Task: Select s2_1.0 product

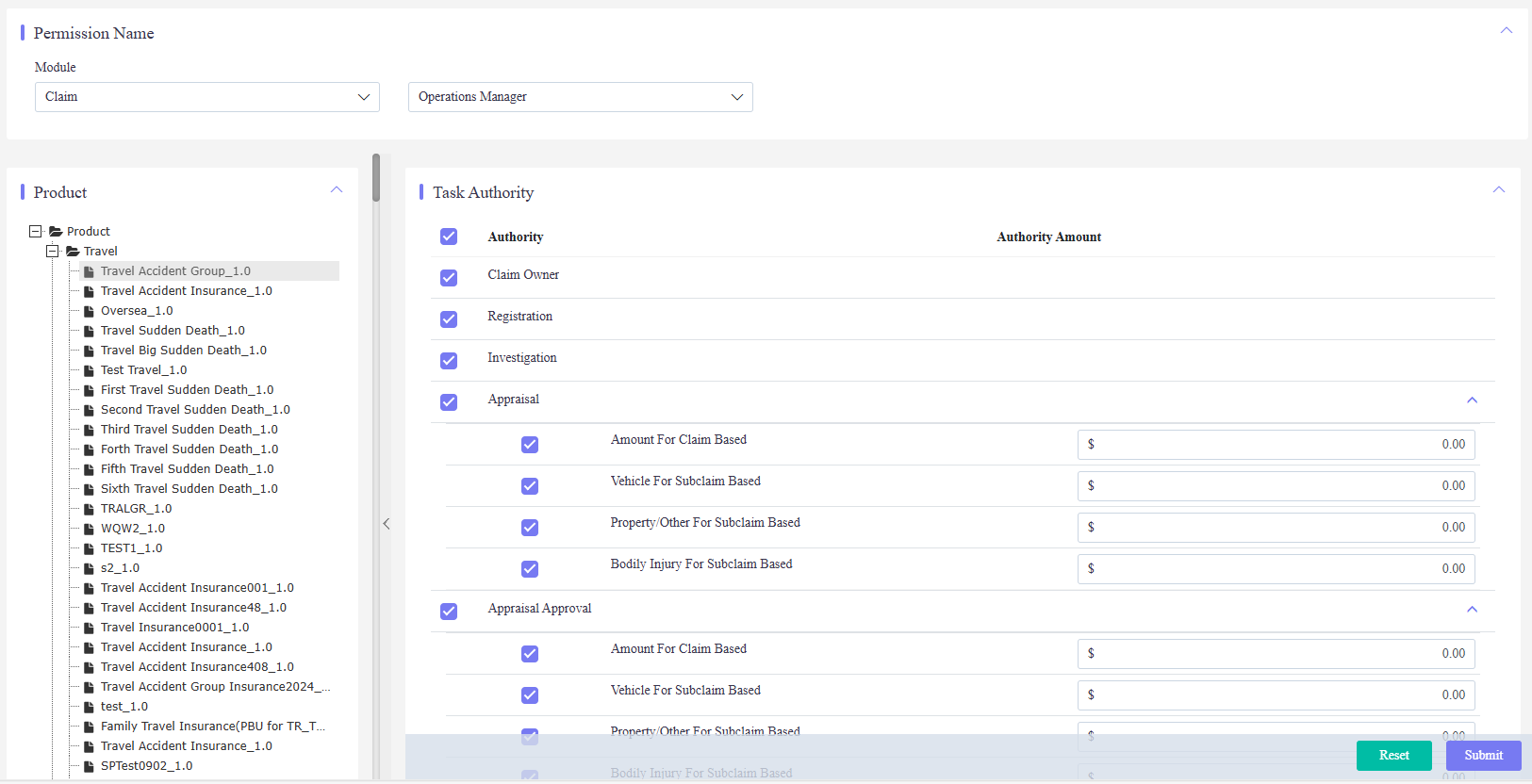Action: point(120,568)
